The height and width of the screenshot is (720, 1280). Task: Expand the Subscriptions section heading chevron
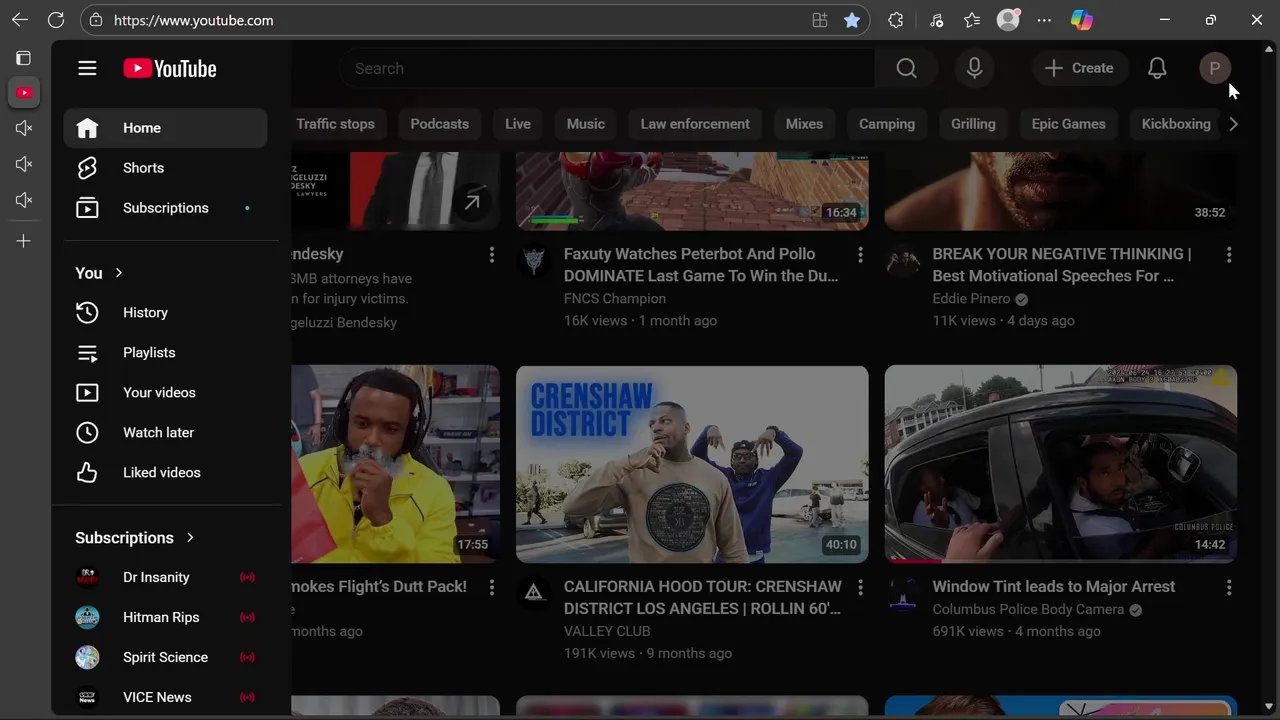click(190, 538)
